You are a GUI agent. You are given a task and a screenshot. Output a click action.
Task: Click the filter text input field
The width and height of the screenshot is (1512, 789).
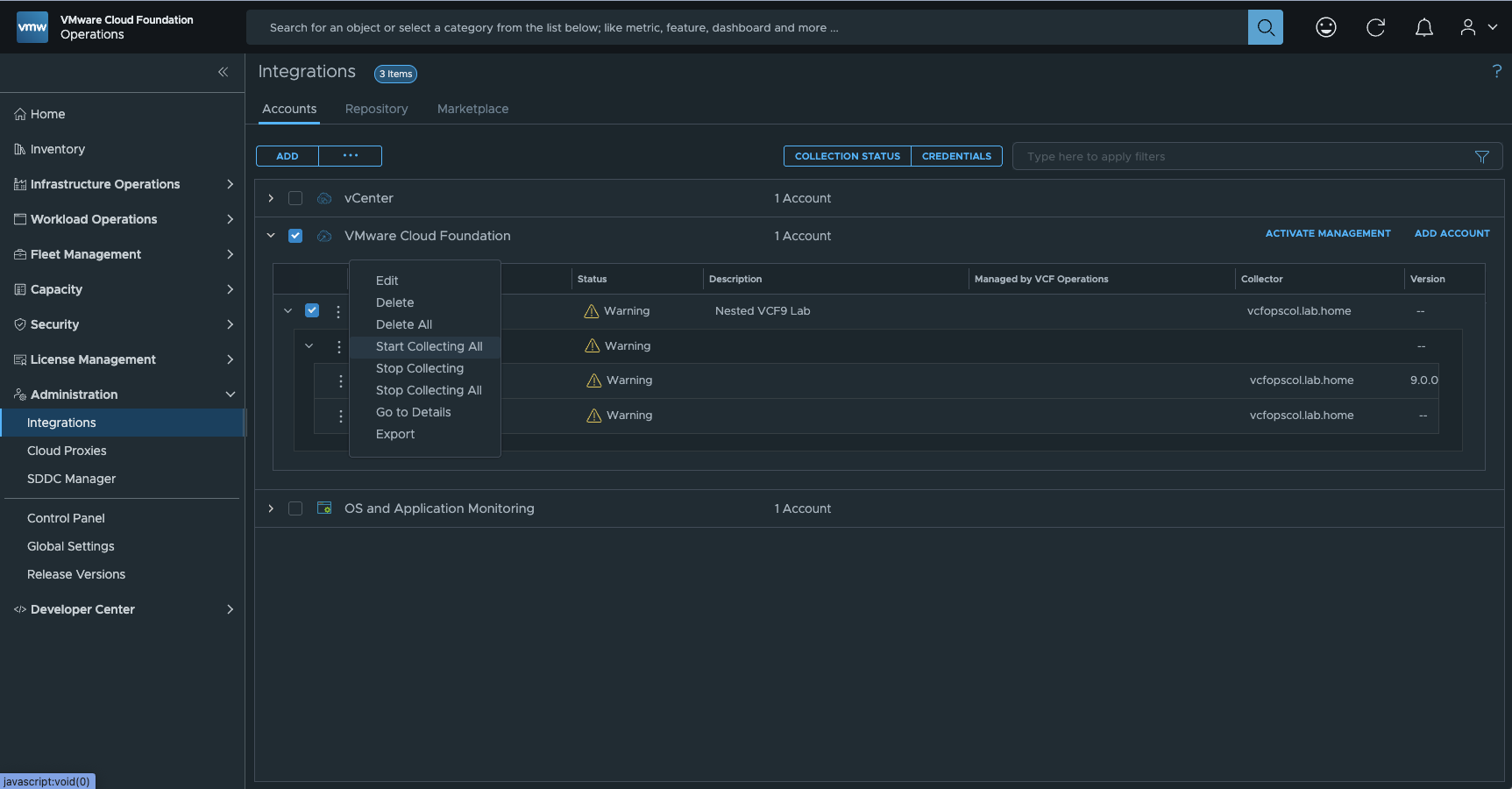(x=1245, y=157)
